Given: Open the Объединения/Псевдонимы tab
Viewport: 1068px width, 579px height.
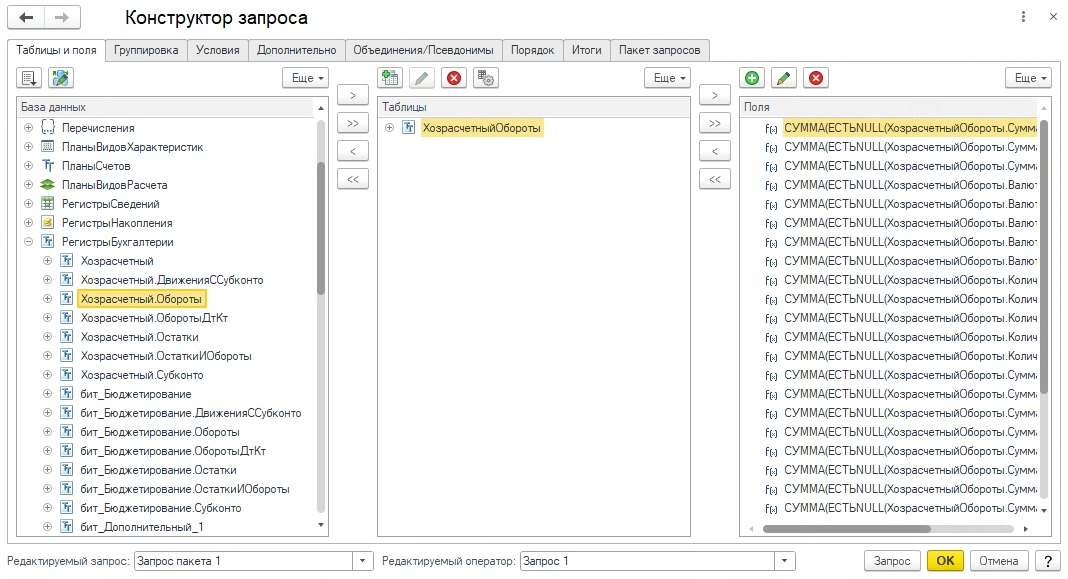Looking at the screenshot, I should tap(423, 50).
